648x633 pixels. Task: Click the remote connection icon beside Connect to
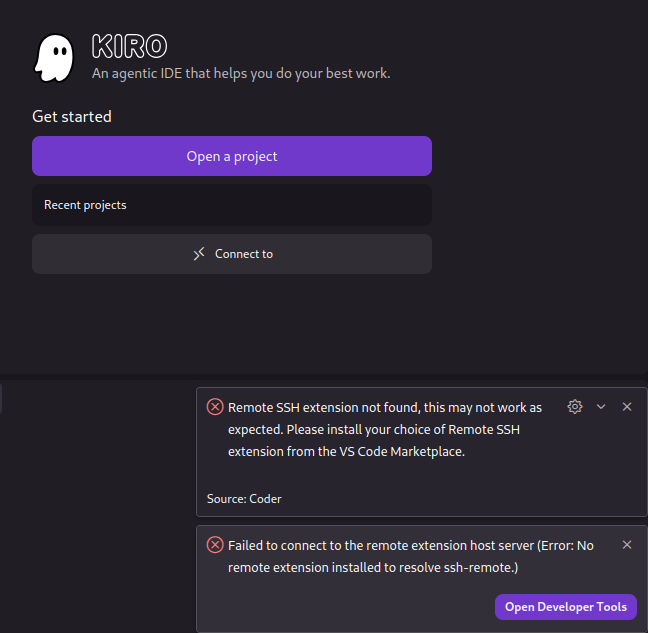[199, 254]
